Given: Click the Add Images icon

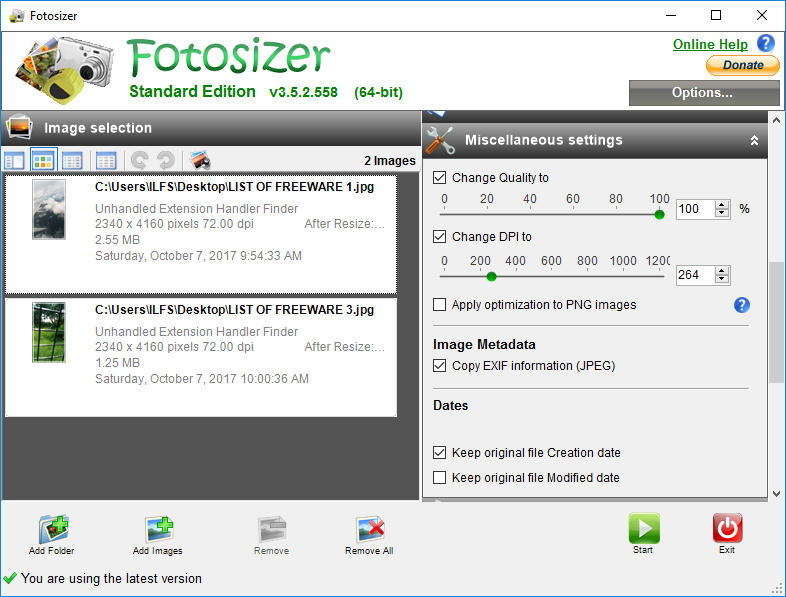Looking at the screenshot, I should [159, 529].
